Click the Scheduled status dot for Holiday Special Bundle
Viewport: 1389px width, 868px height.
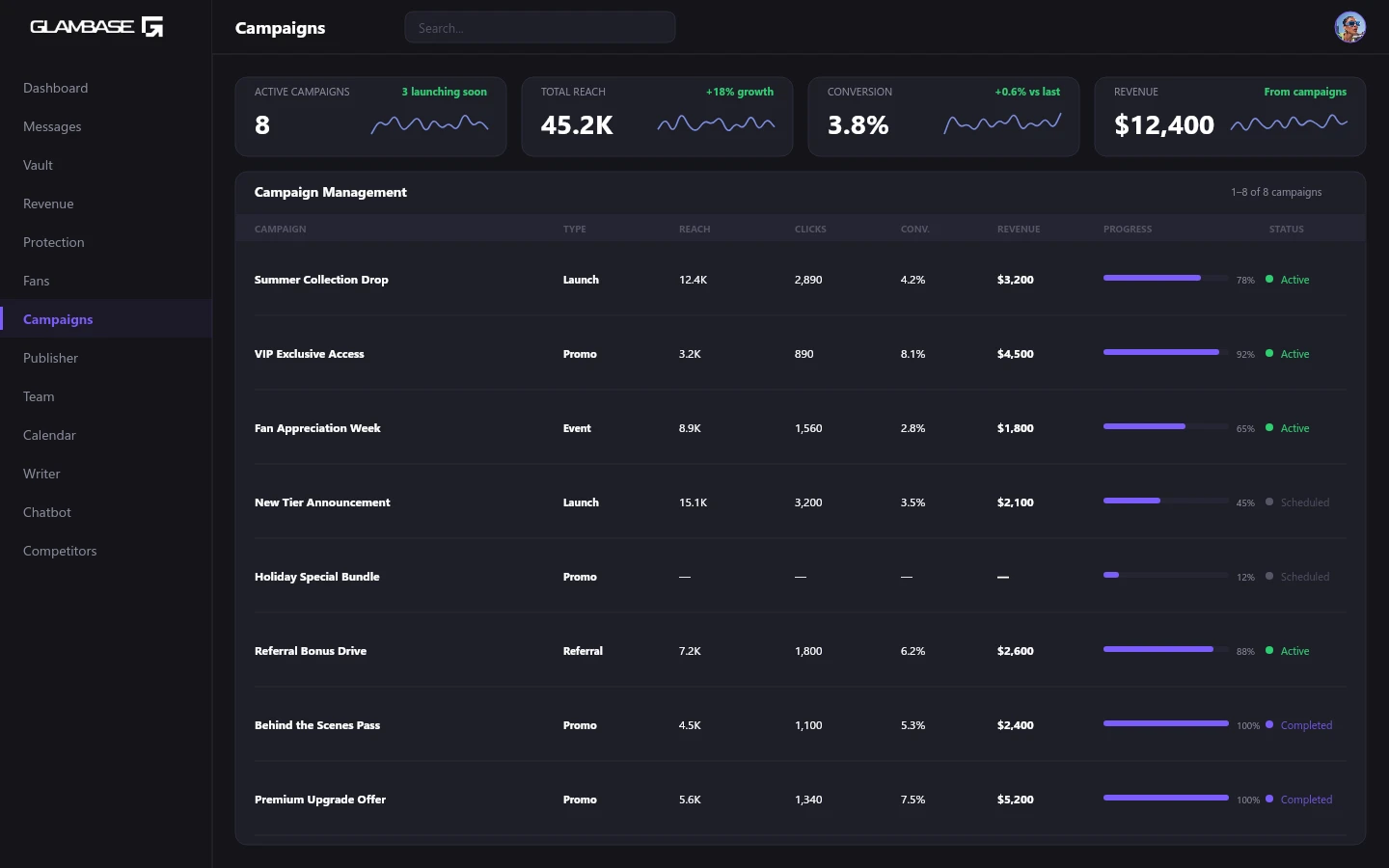click(1269, 577)
